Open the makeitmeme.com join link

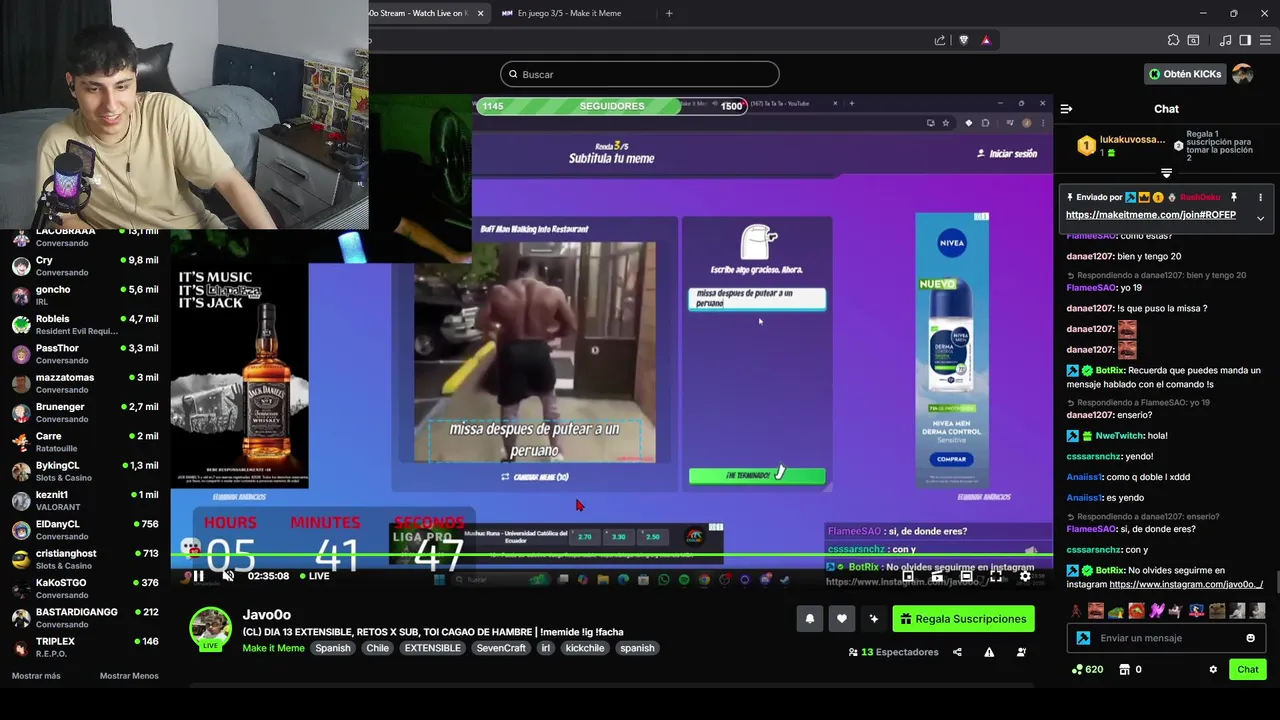1151,215
